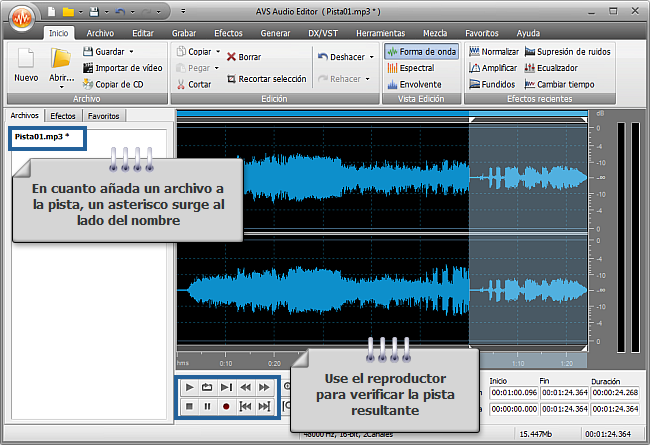Screen dimensions: 650x445
Task: Click the Copiar button
Action: pos(194,52)
